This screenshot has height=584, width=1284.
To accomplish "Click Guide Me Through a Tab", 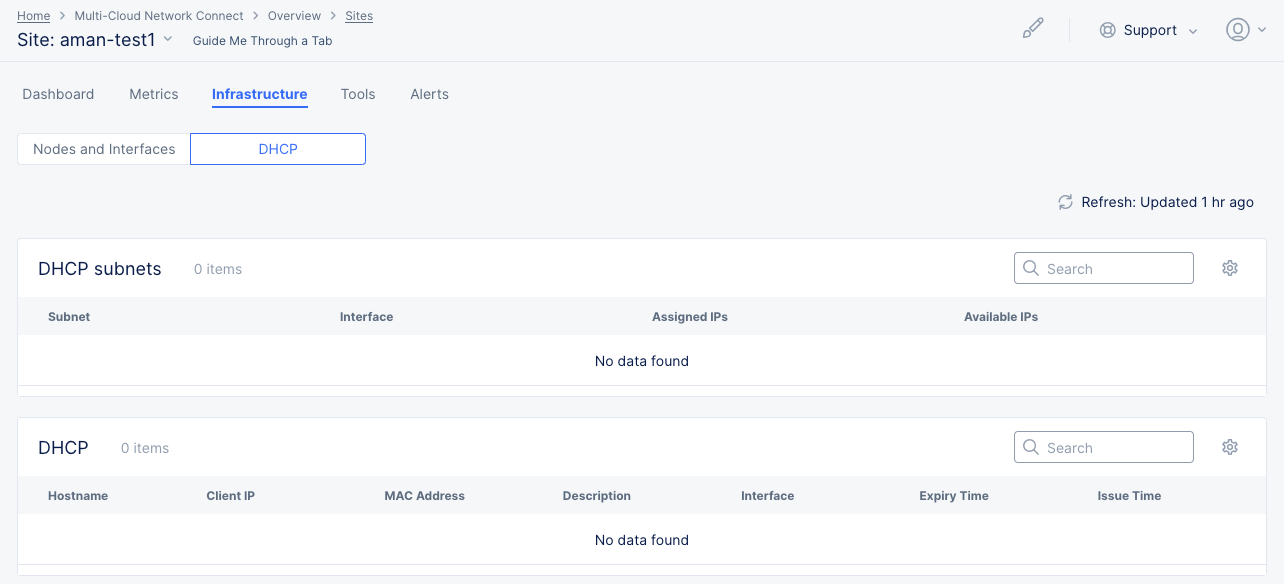I will [261, 41].
